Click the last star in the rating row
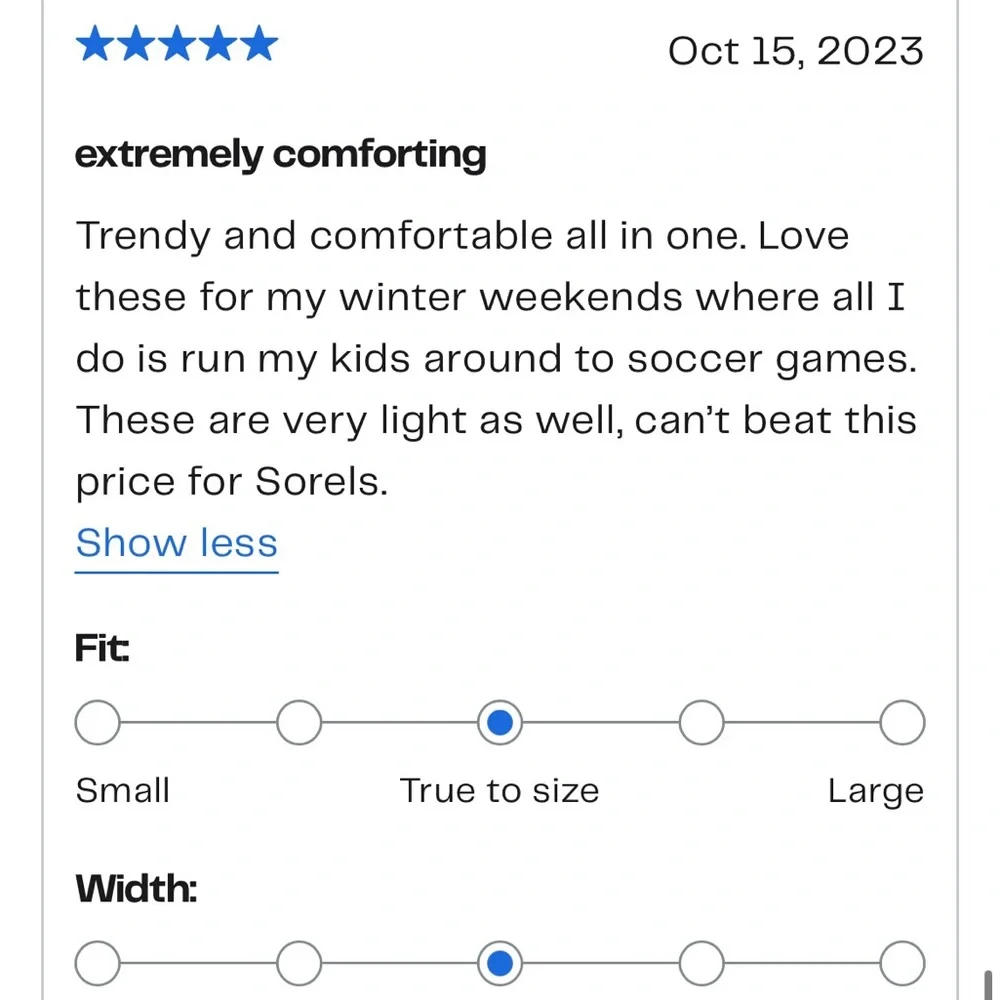 point(260,42)
